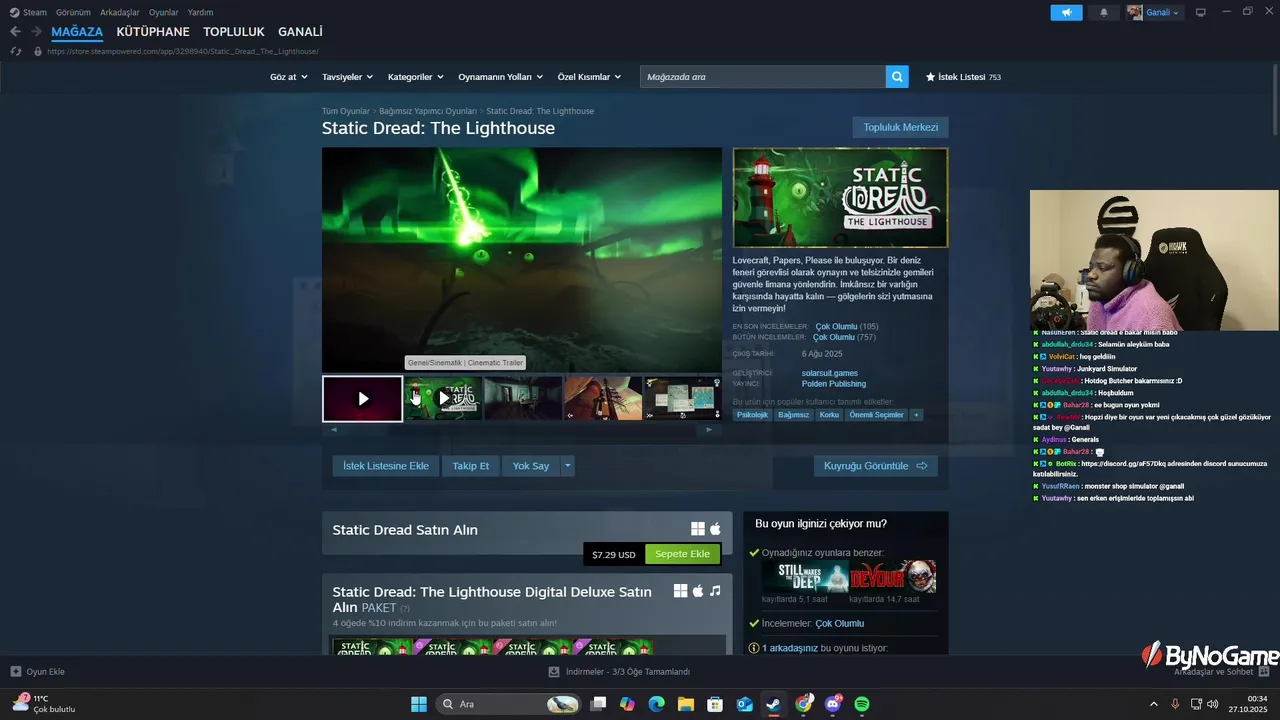Select the MAĞAZA tab

[x=77, y=32]
